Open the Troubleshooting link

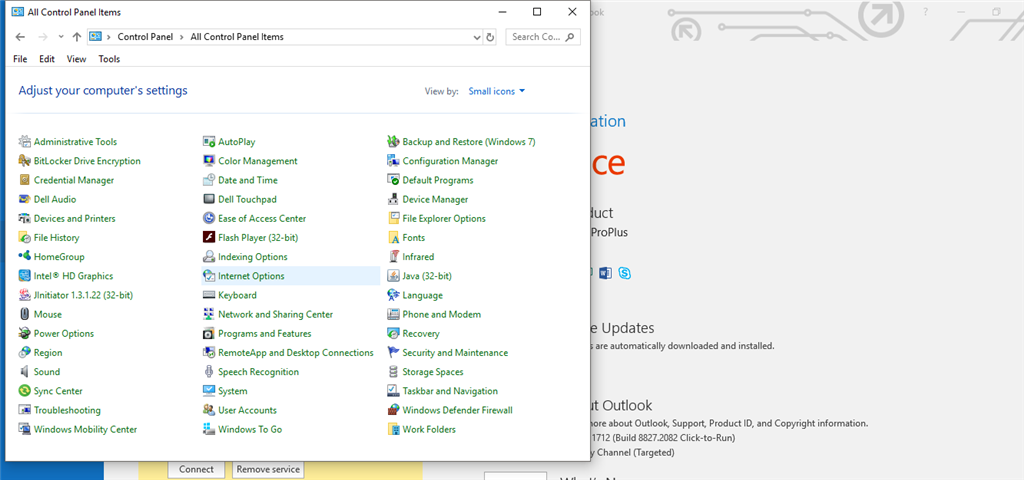[67, 410]
